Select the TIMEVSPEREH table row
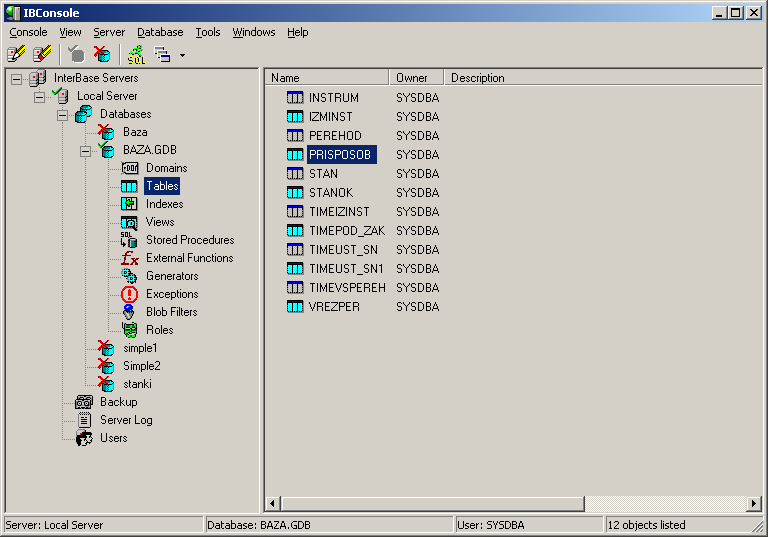The image size is (768, 537). (347, 288)
